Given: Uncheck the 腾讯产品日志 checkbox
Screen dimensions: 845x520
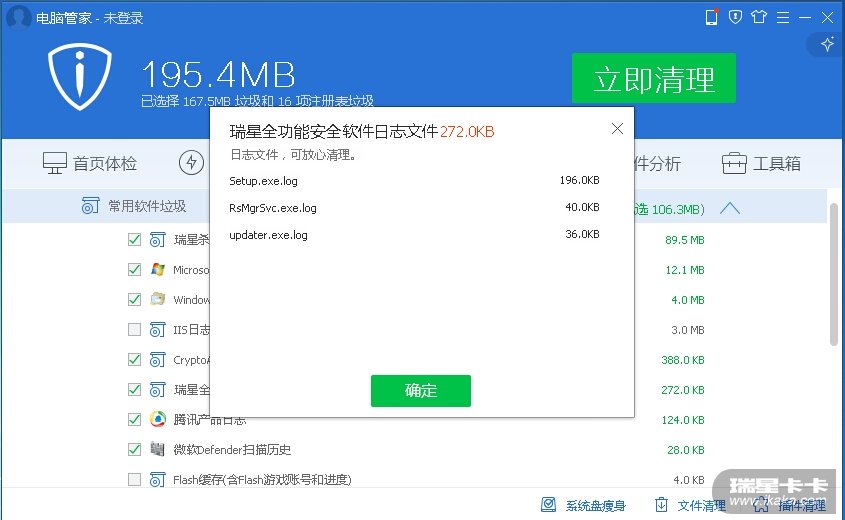Looking at the screenshot, I should click(x=134, y=419).
